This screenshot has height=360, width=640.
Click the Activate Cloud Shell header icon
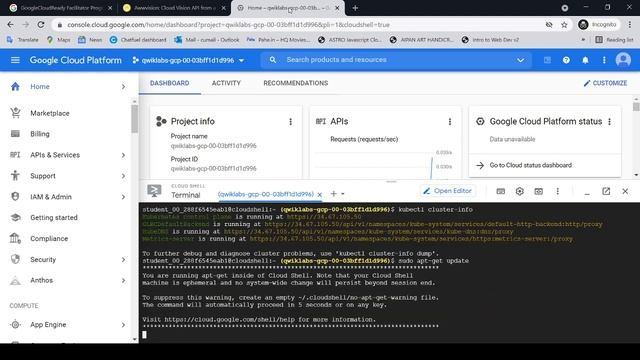(547, 60)
